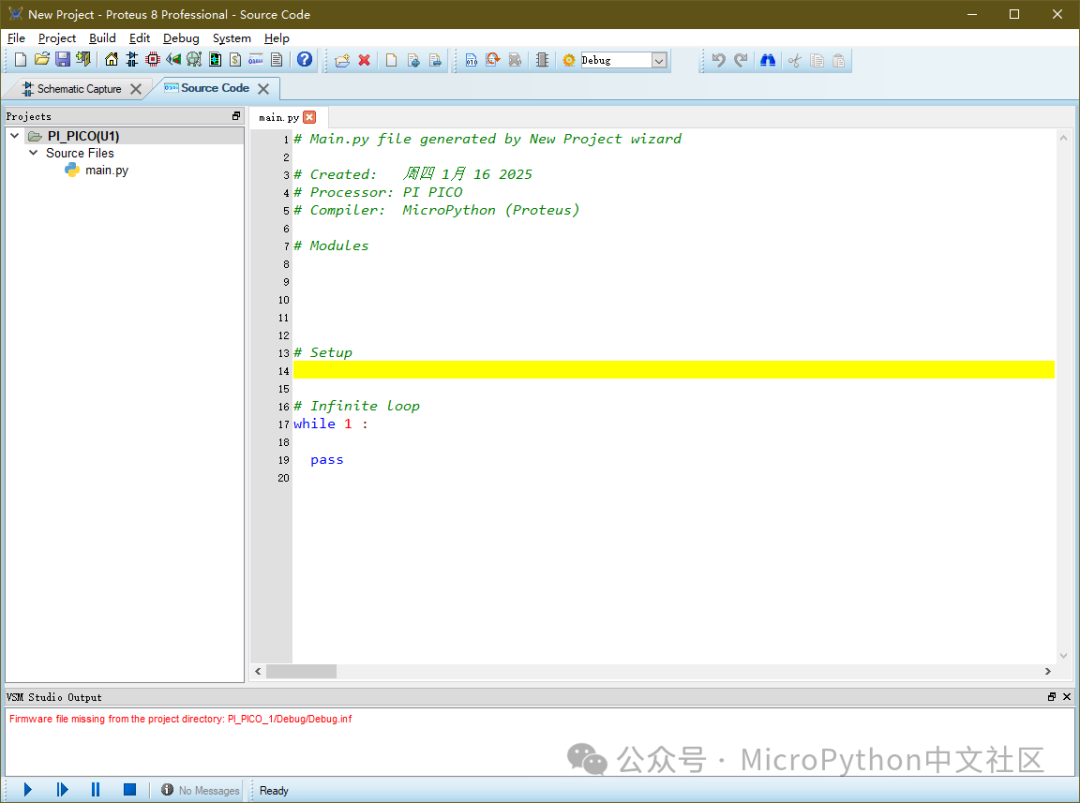1080x803 pixels.
Task: Click the Schematic Capture toolbar icon
Action: pos(132,60)
